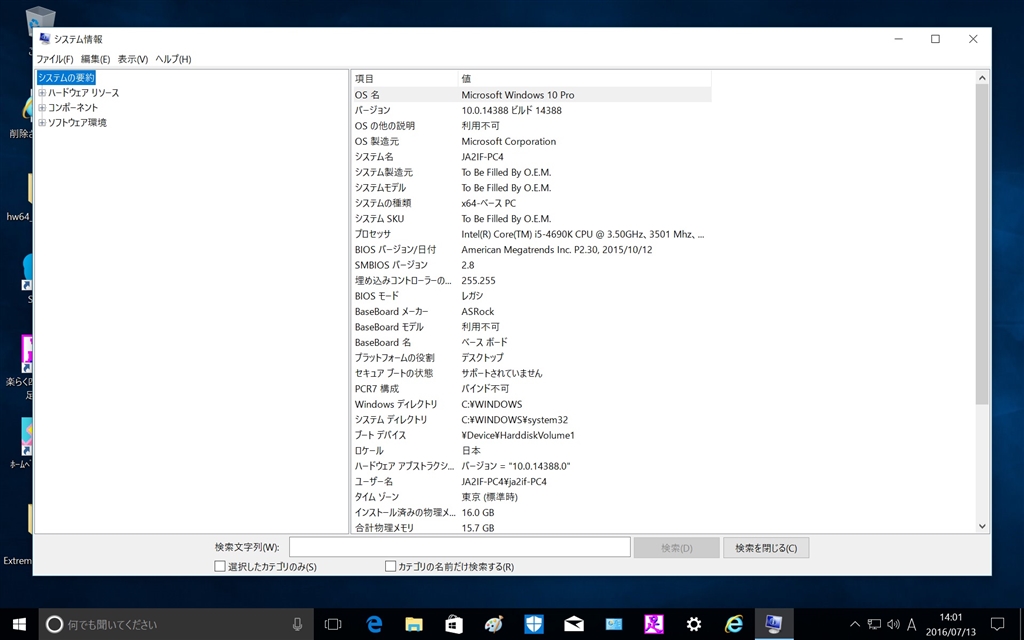Open the taskbar clock showing 14:01
This screenshot has width=1024, height=640.
[951, 624]
